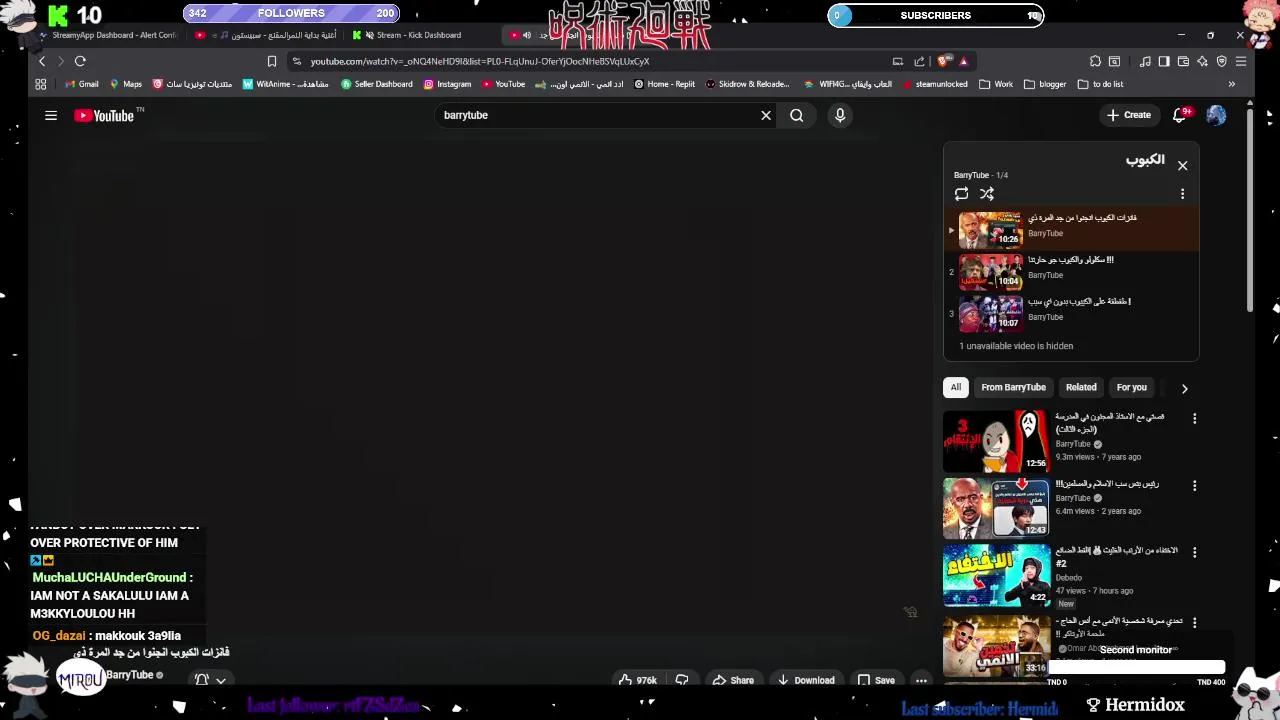Open options for 6.4m views video
This screenshot has height=720, width=1280.
(1194, 486)
